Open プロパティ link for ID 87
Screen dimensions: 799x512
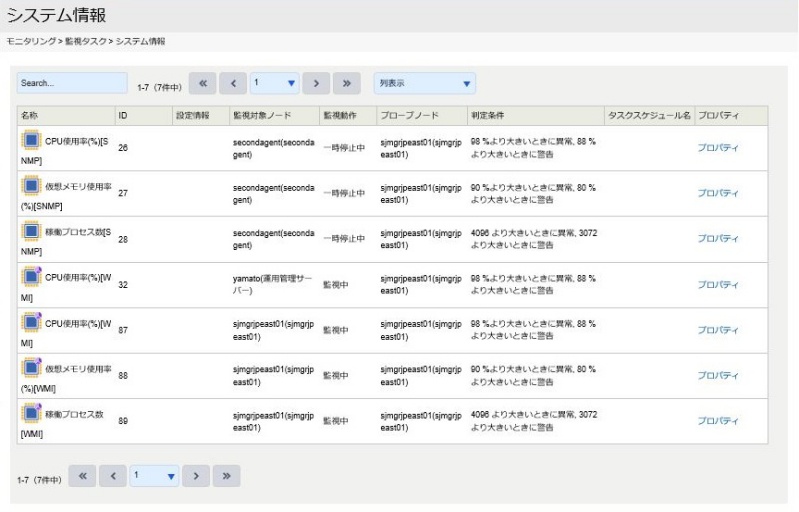click(717, 330)
